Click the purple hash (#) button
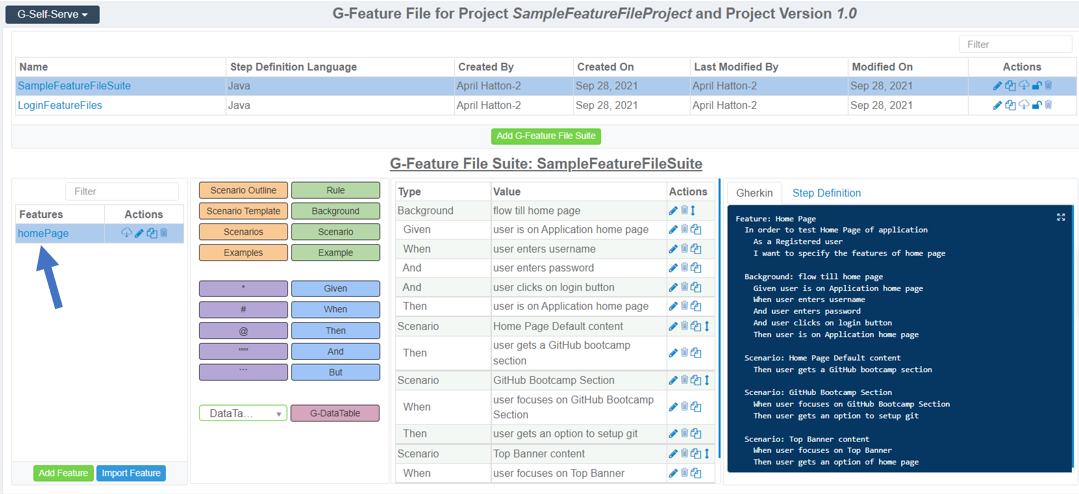This screenshot has width=1079, height=494. [243, 310]
